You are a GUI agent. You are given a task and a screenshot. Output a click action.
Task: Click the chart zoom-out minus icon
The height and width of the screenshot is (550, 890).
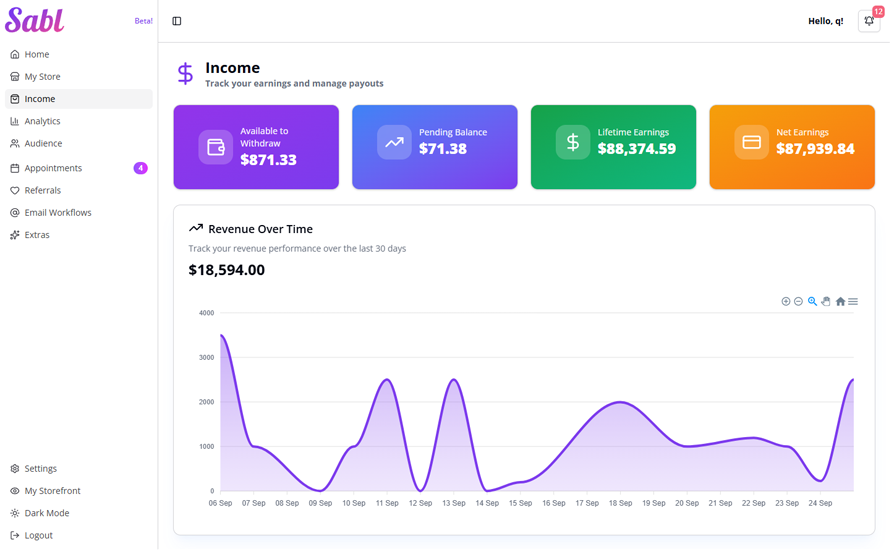click(799, 301)
